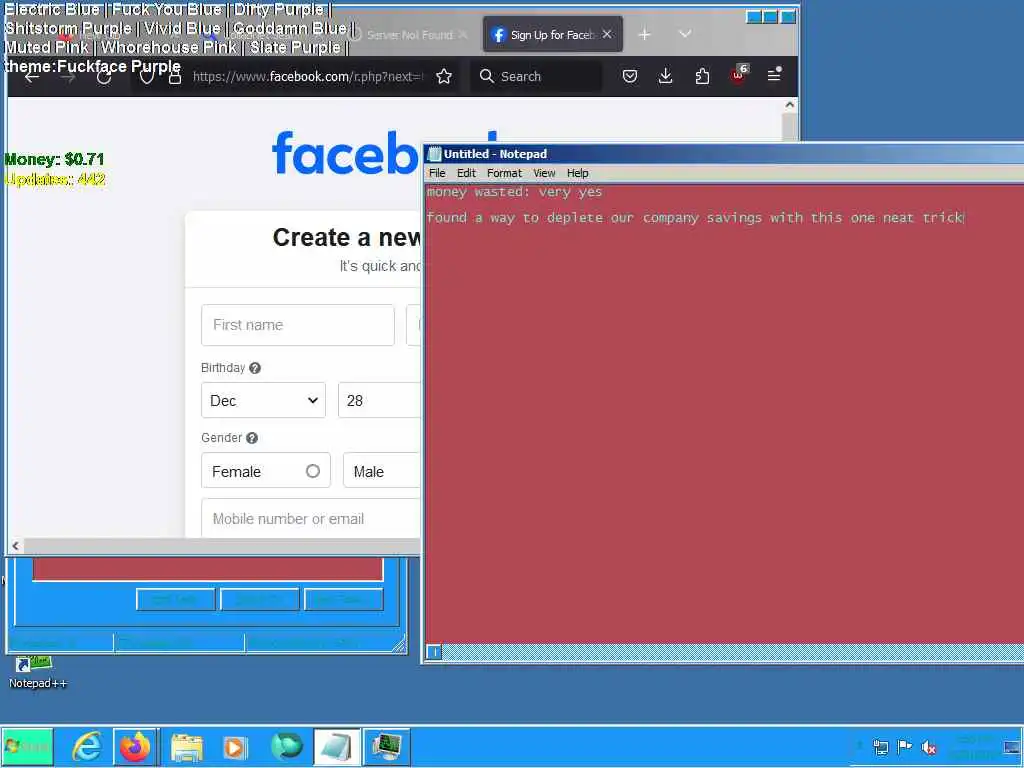This screenshot has width=1024, height=768.
Task: Open the Action Center flag icon
Action: point(904,747)
